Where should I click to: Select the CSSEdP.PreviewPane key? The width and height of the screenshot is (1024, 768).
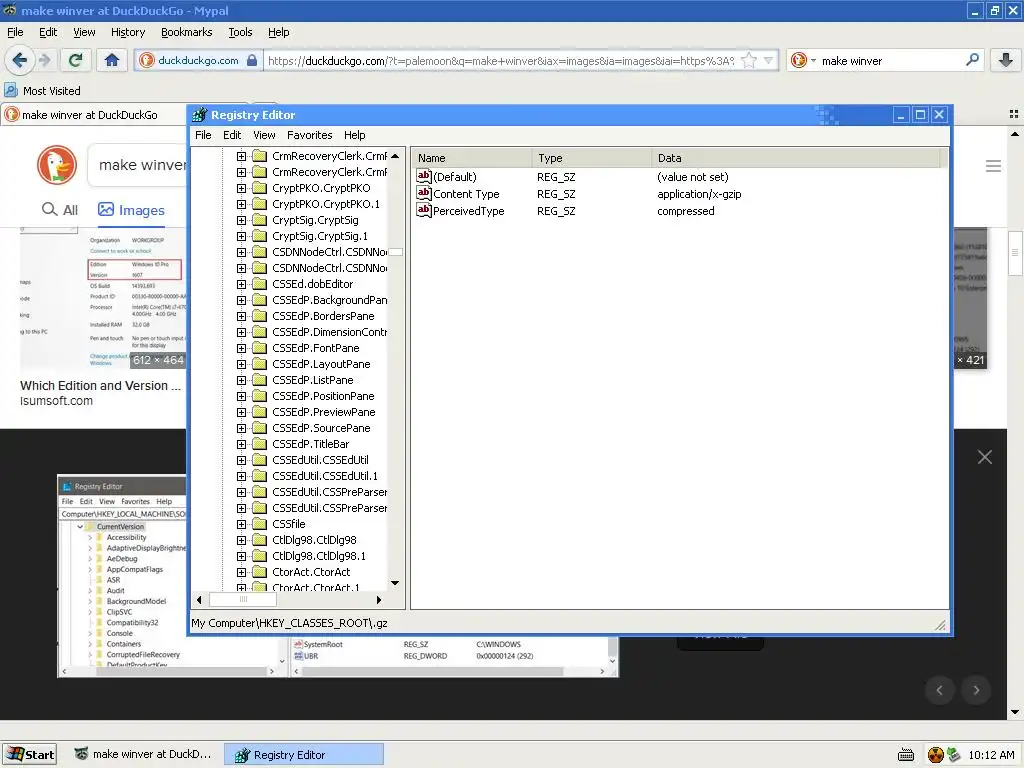324,412
